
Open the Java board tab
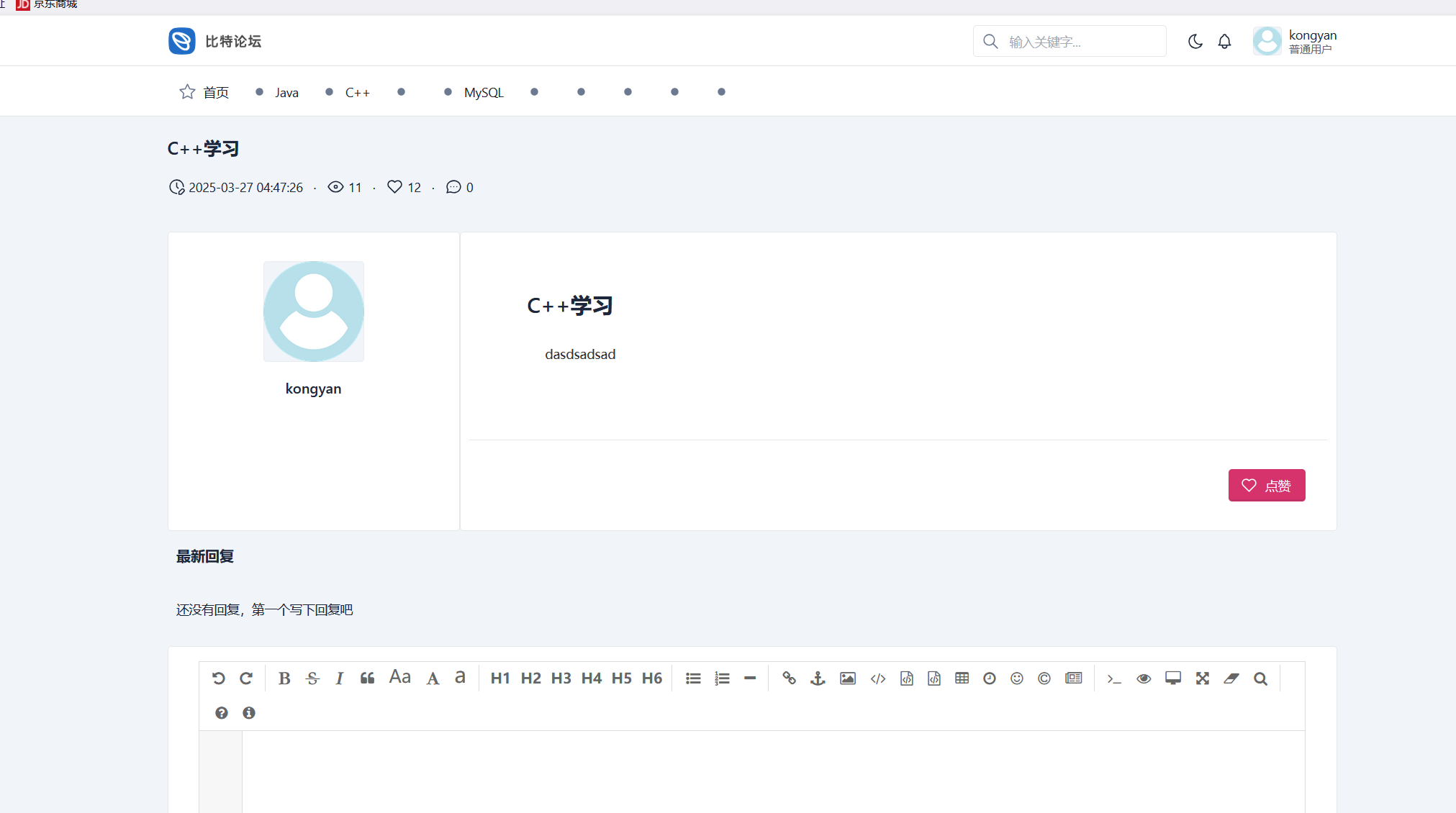point(286,93)
